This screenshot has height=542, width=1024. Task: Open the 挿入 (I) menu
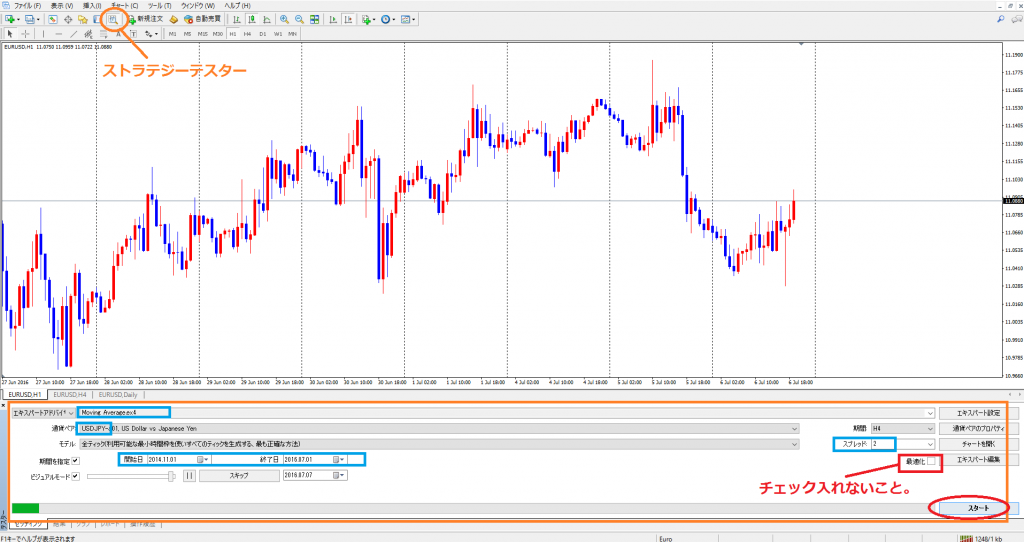(92, 5)
